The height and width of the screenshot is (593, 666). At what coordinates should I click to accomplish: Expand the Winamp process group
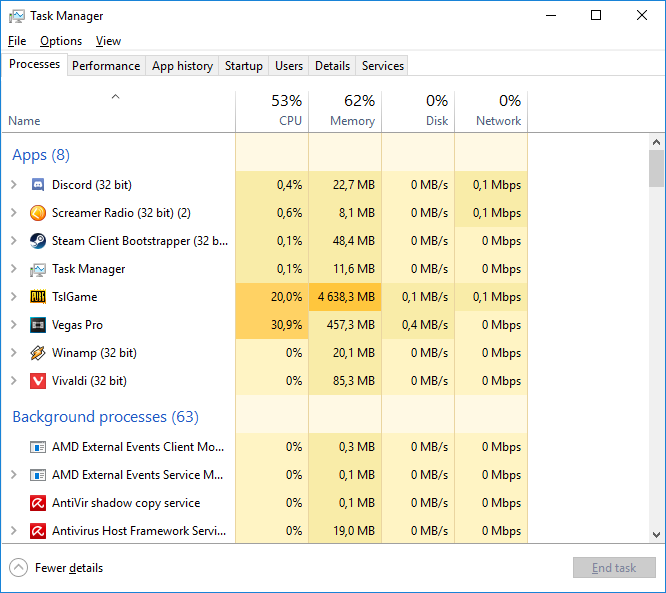tap(14, 353)
